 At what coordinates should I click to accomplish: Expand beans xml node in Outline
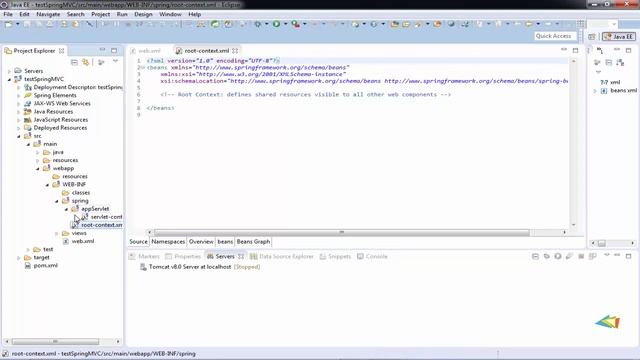coord(595,91)
